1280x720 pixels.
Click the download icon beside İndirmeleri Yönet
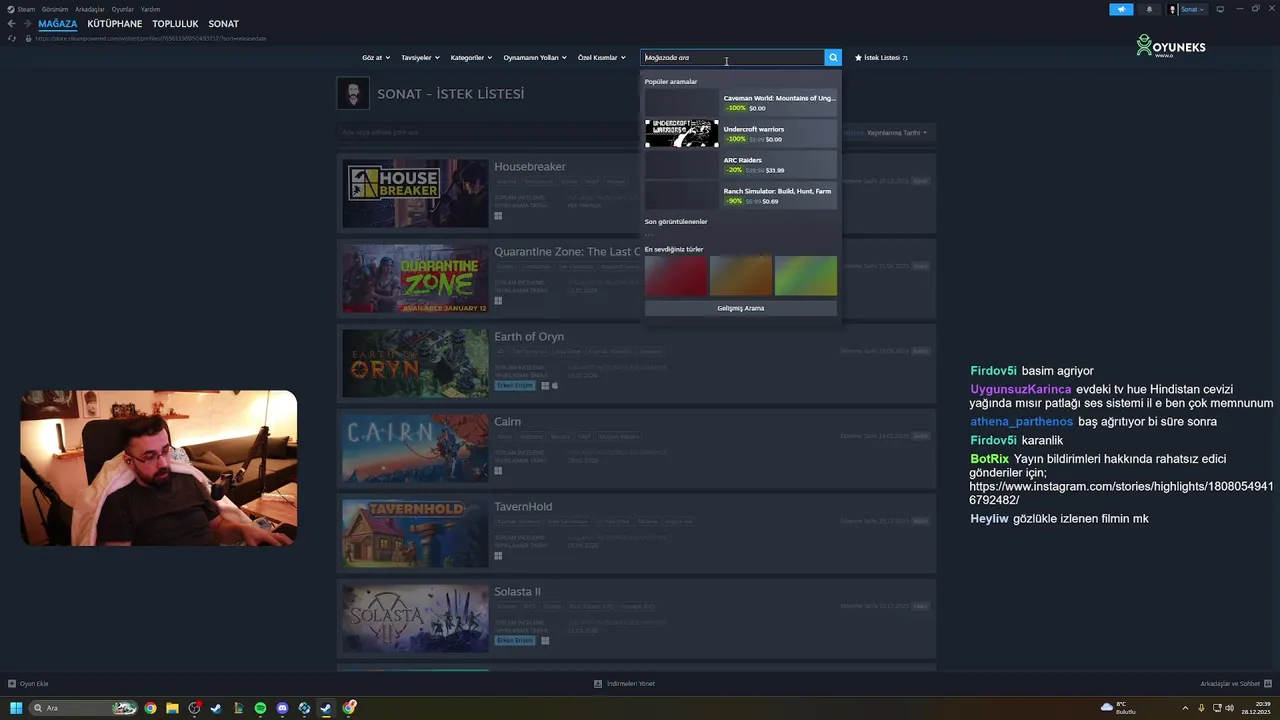[x=598, y=684]
